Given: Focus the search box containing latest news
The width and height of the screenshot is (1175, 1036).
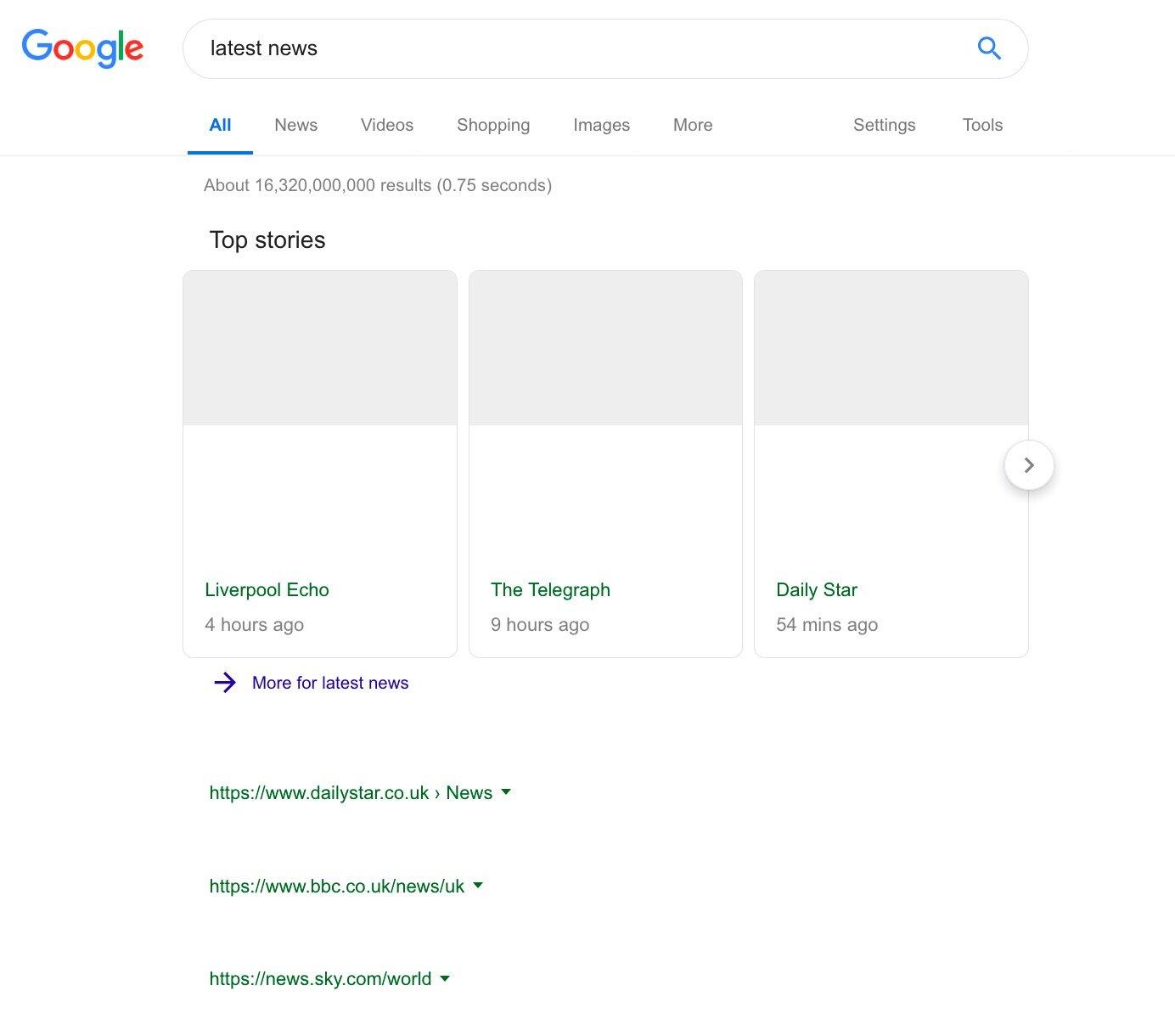Looking at the screenshot, I should pyautogui.click(x=577, y=48).
